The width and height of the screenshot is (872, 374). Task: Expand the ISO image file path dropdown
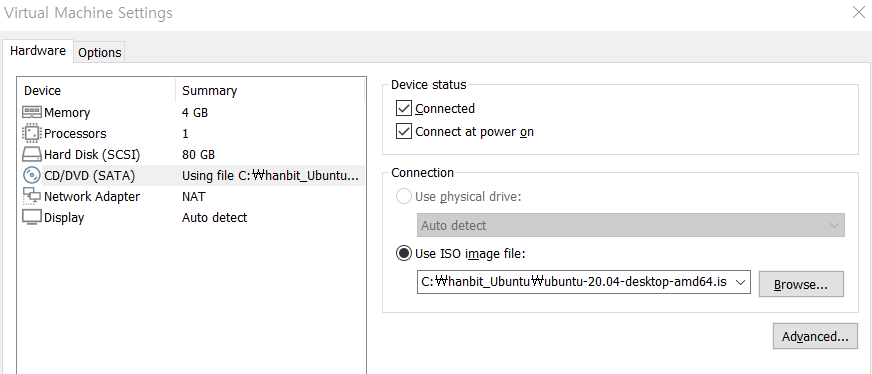coord(740,282)
